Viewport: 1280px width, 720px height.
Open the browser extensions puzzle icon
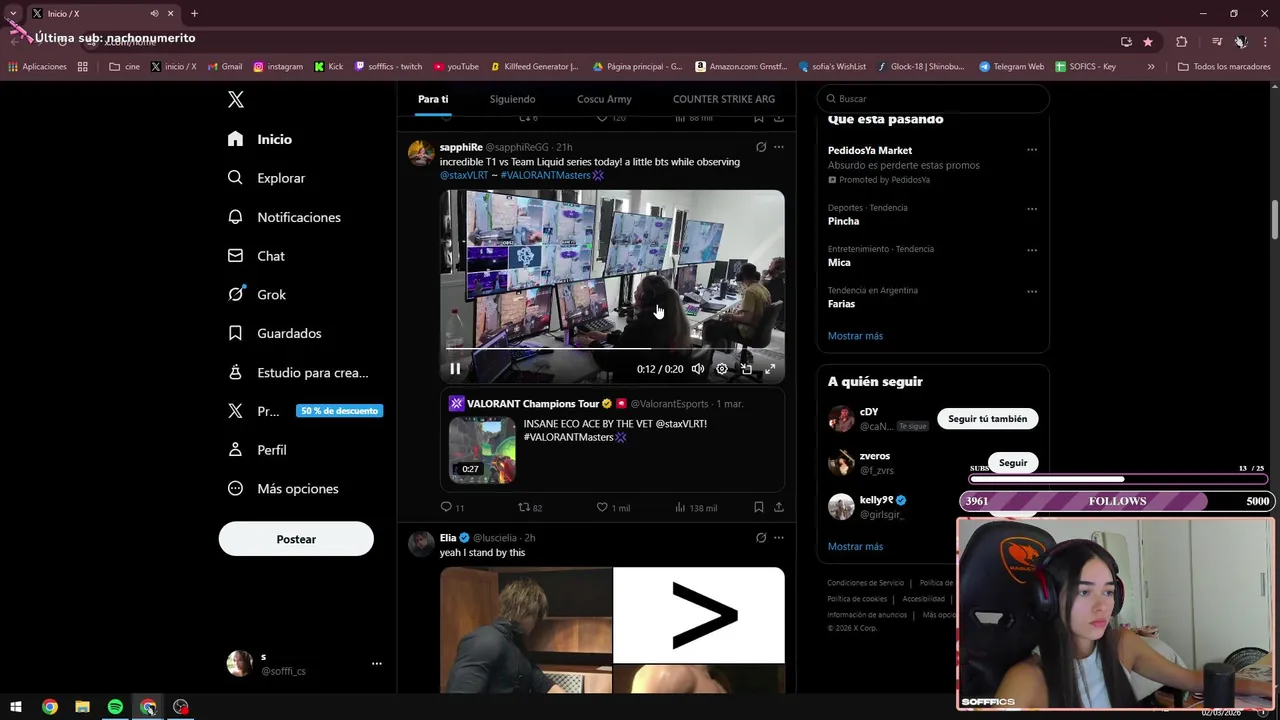click(x=1181, y=42)
